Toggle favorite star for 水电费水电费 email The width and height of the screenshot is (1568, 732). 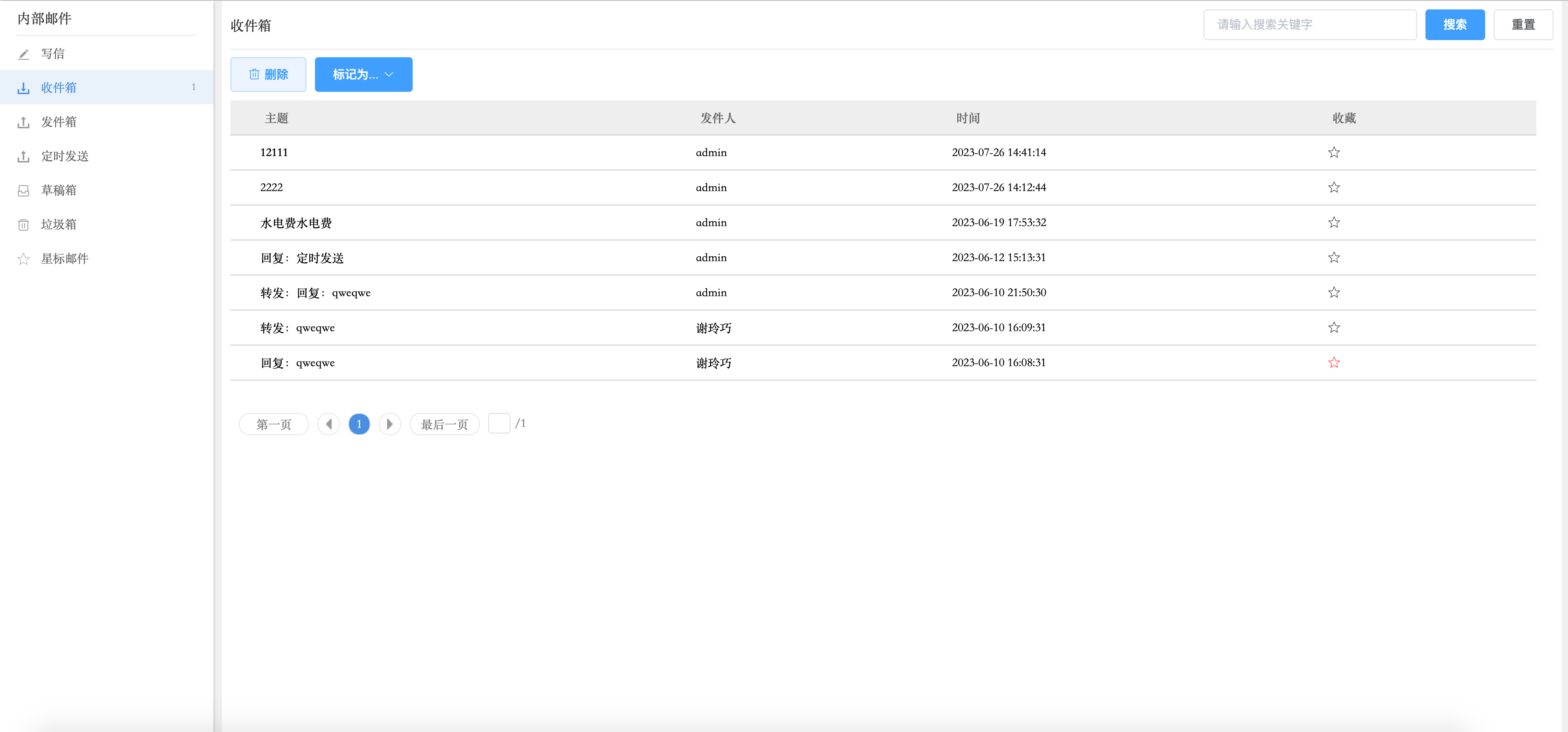(x=1334, y=222)
